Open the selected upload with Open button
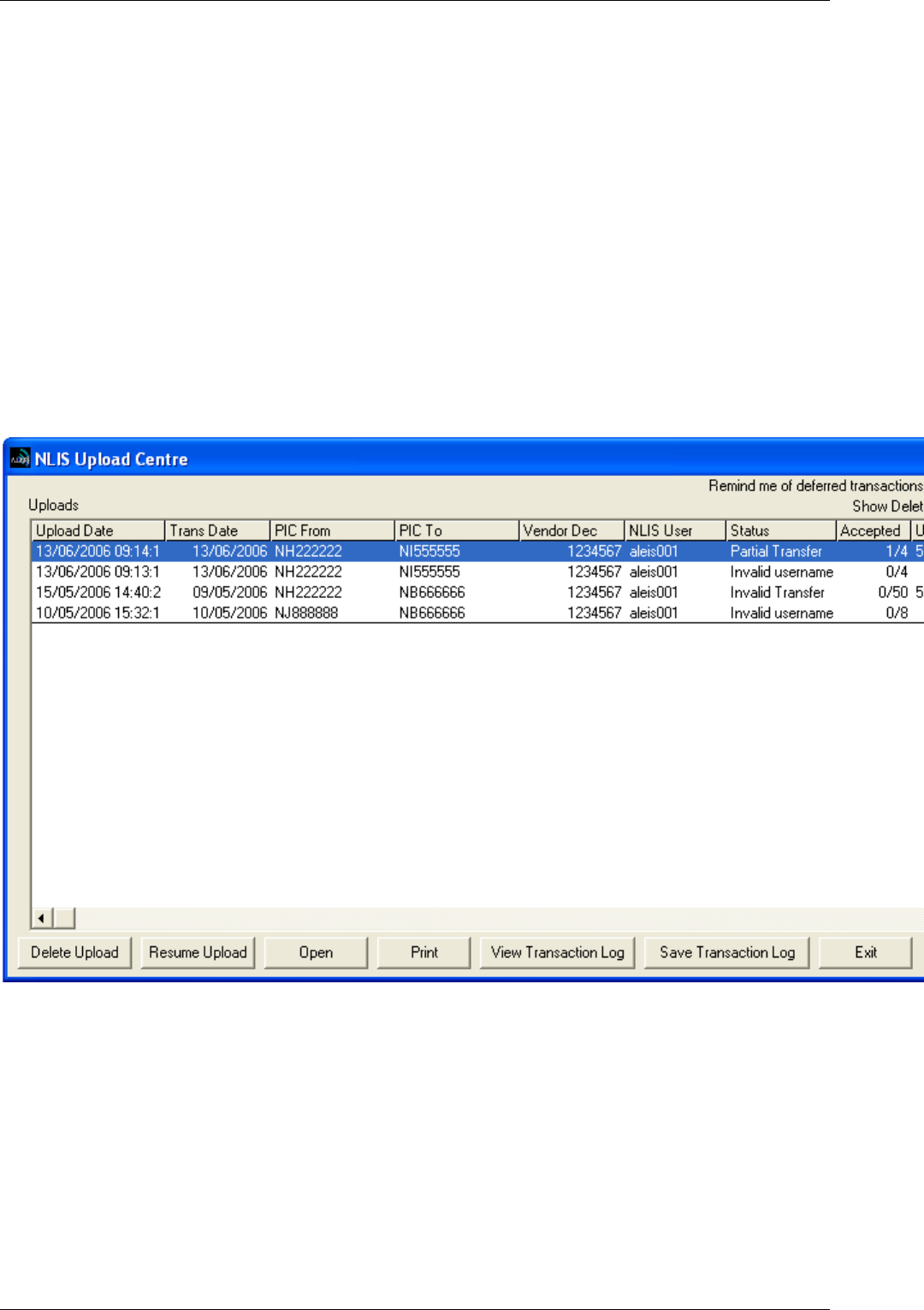 [316, 952]
